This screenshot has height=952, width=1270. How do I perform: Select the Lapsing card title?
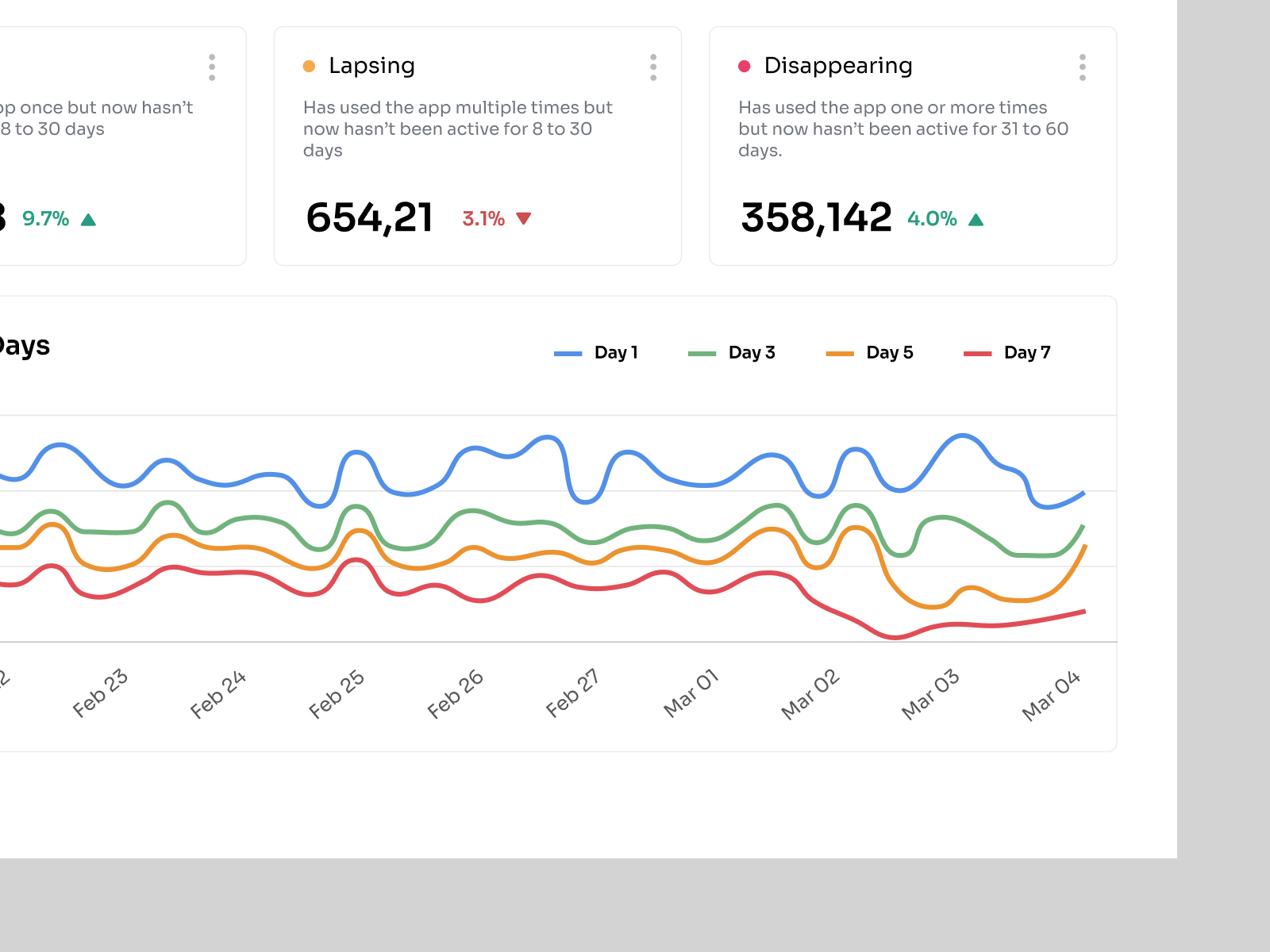372,65
